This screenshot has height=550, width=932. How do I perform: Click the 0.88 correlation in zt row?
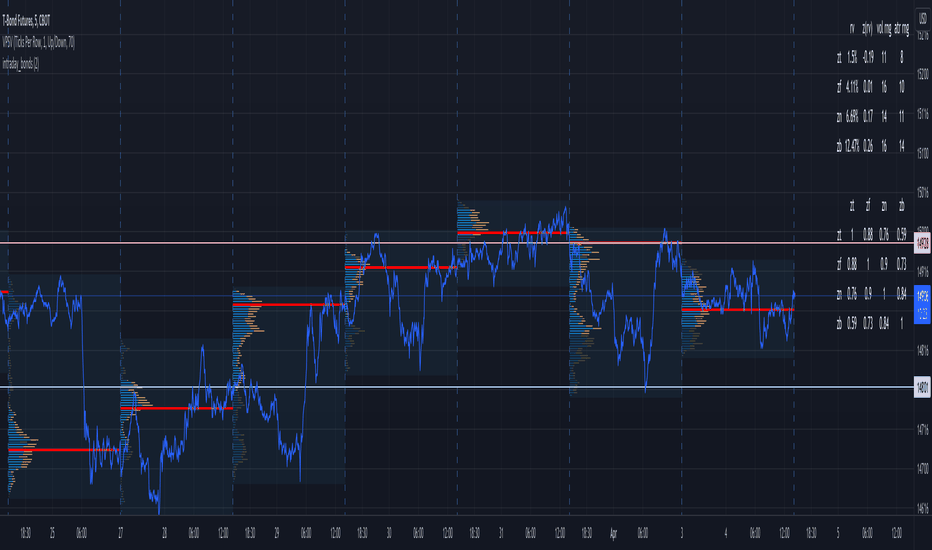tap(868, 235)
